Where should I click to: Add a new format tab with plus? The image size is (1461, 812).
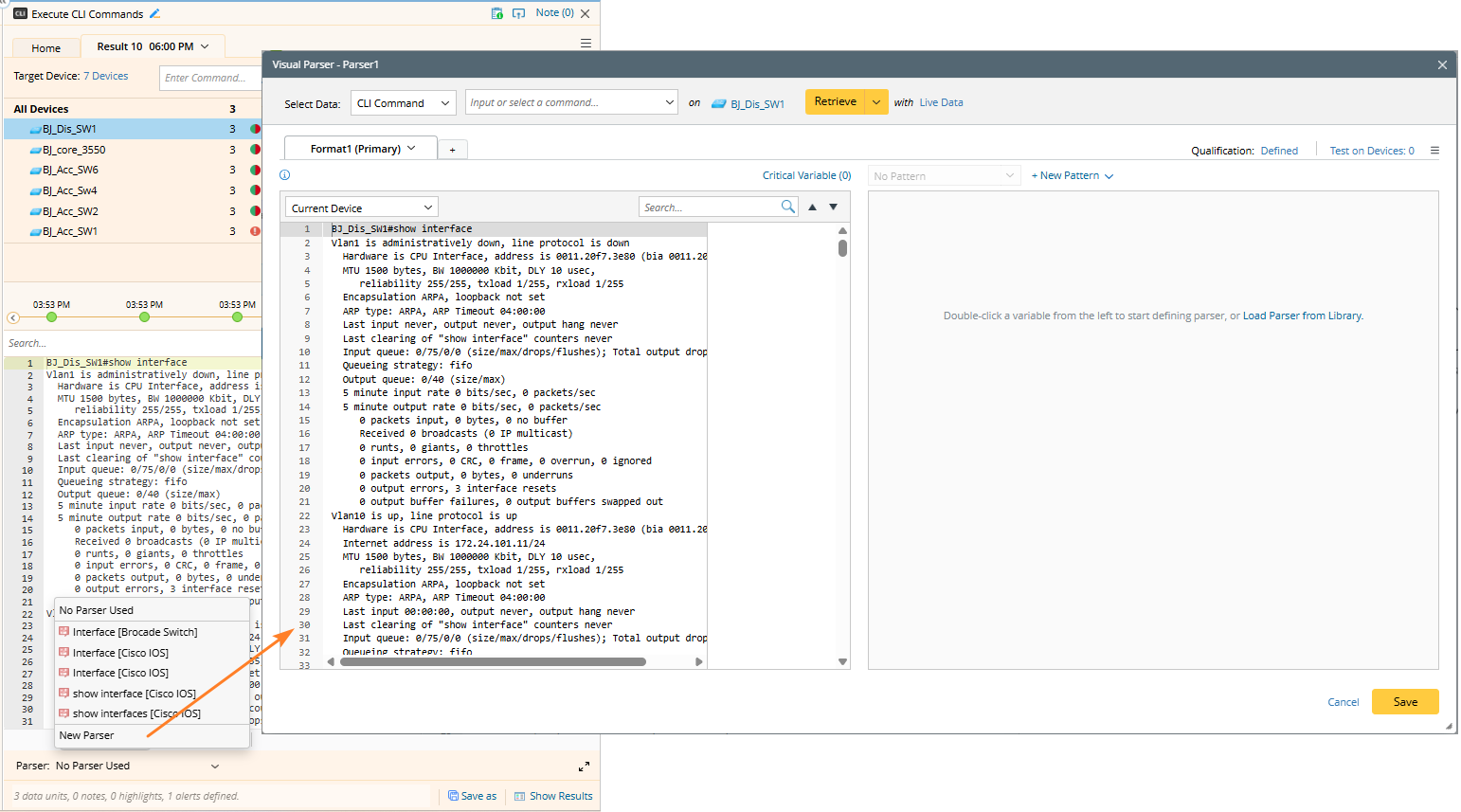click(453, 150)
